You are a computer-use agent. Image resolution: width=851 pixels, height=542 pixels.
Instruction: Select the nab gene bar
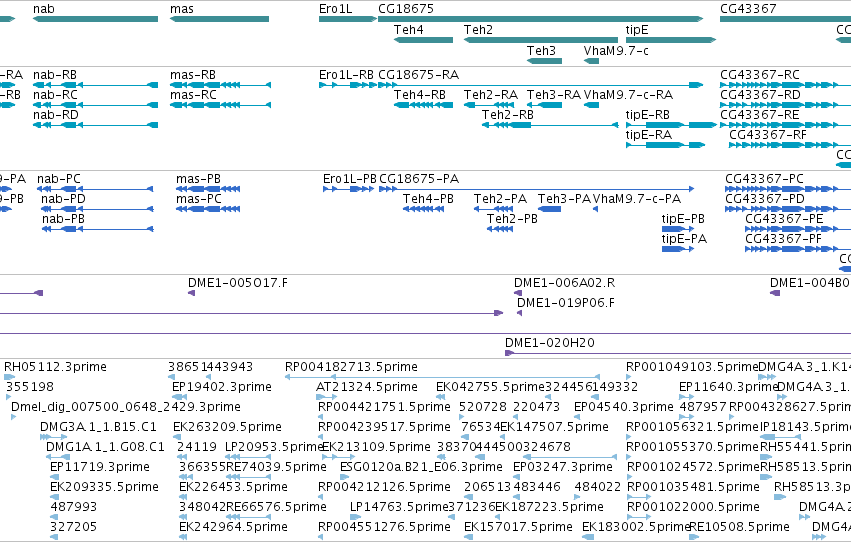(x=96, y=19)
